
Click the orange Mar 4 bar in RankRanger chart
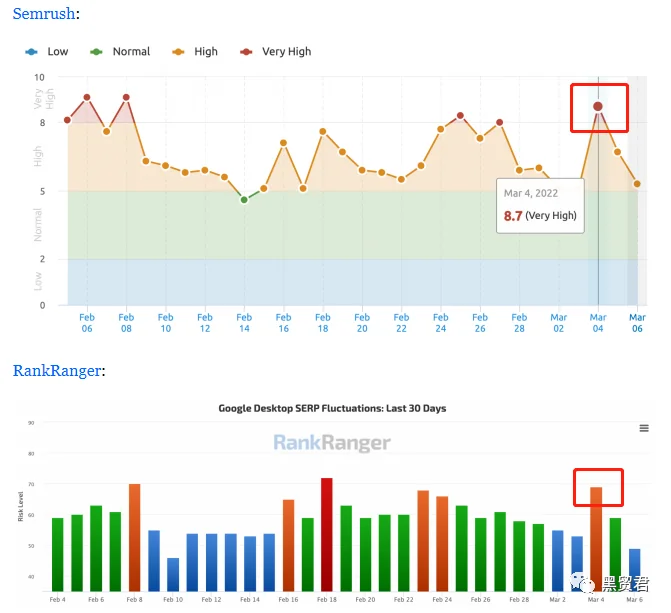(596, 539)
